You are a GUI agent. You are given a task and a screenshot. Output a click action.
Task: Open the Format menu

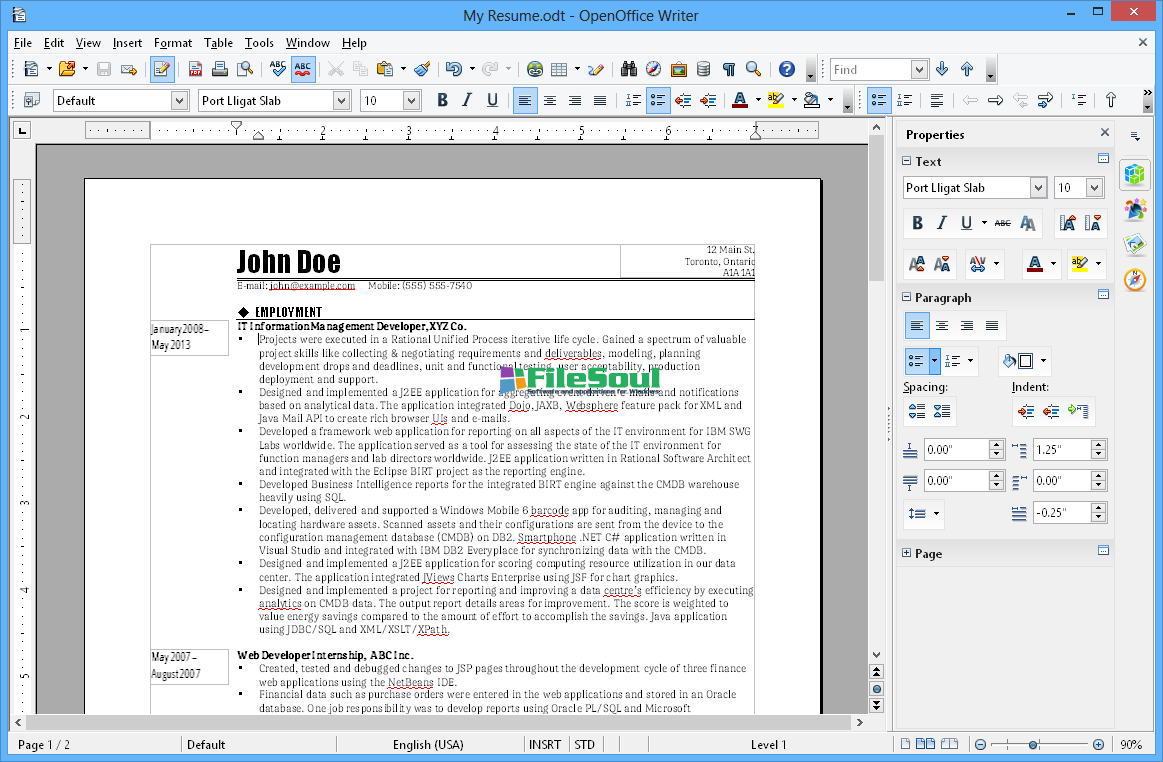(173, 43)
